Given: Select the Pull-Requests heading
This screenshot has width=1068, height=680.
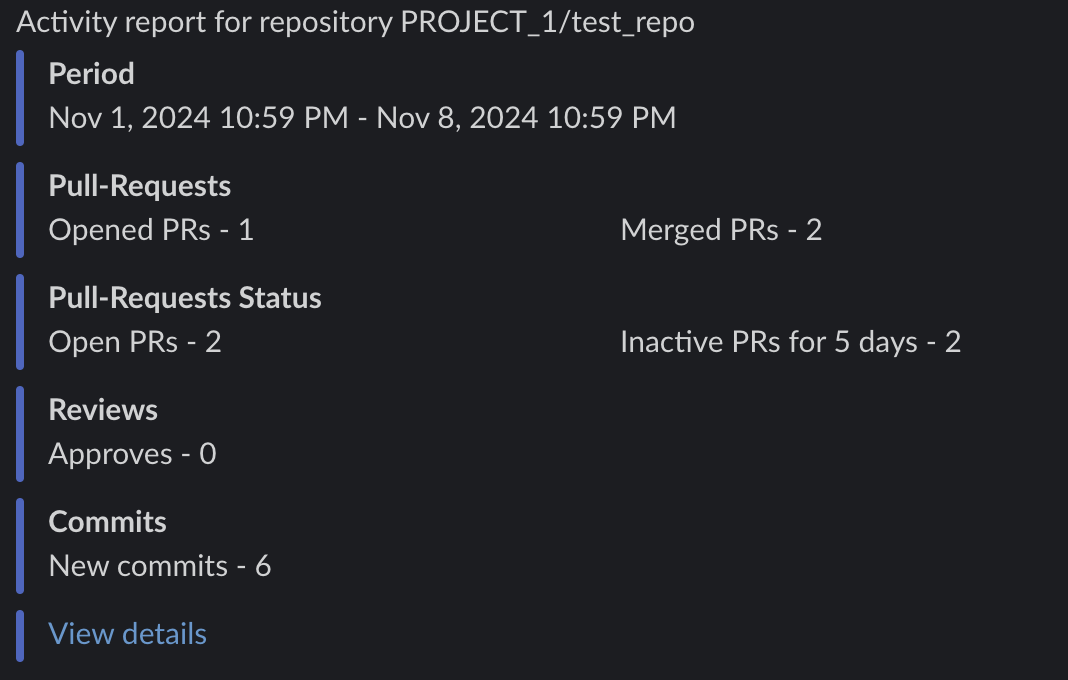Looking at the screenshot, I should 140,186.
